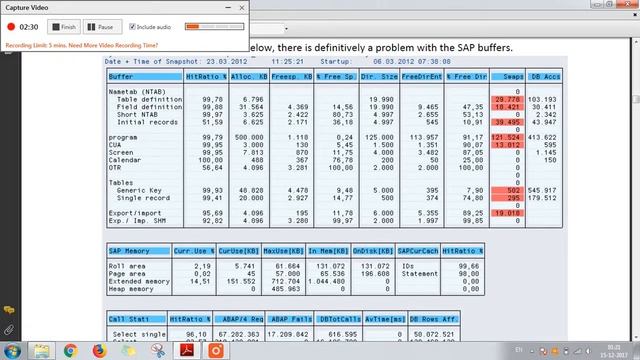Minimize the Capture Video window
This screenshot has height=360, width=640.
(228, 7)
